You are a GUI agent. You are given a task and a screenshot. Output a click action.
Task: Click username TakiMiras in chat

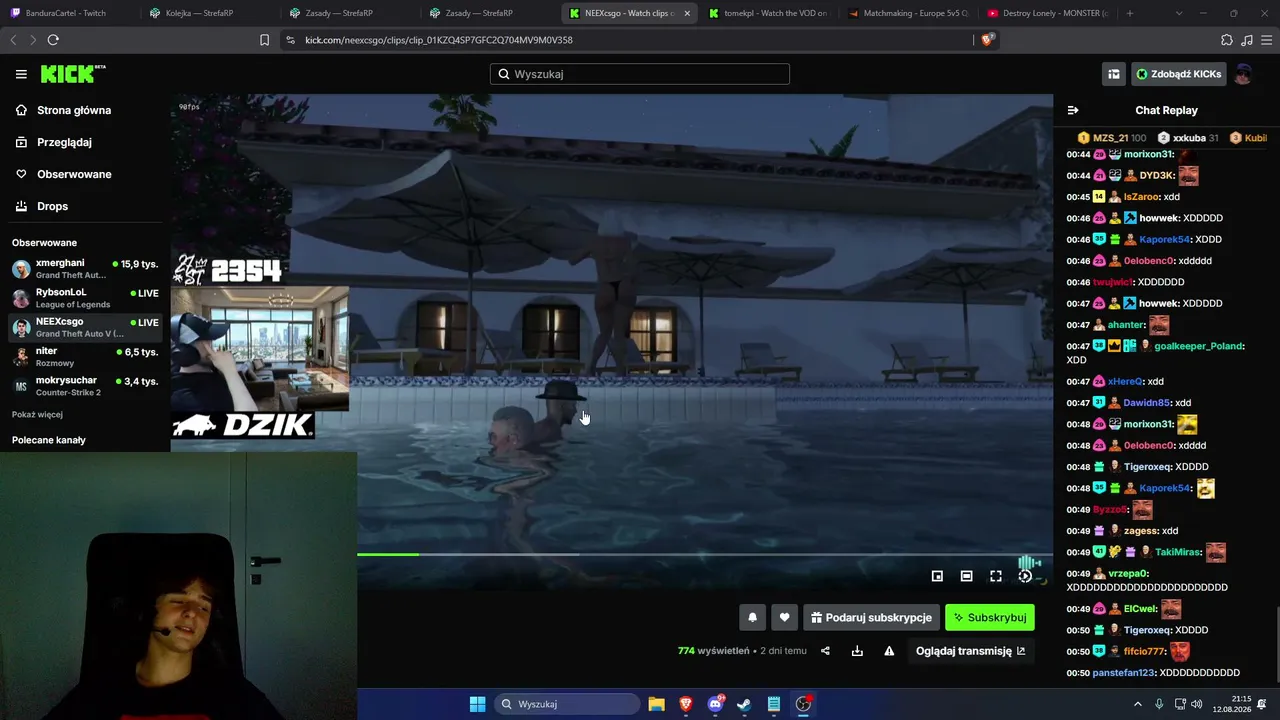pos(1177,552)
